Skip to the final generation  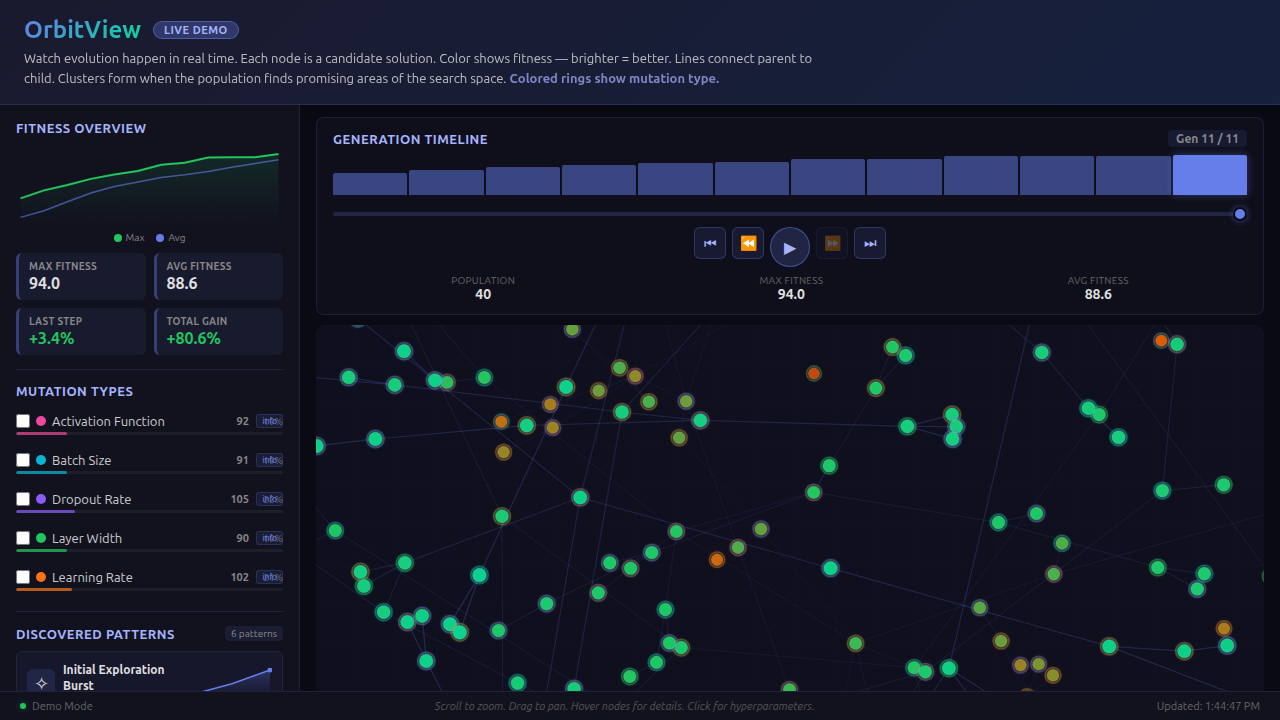(870, 243)
